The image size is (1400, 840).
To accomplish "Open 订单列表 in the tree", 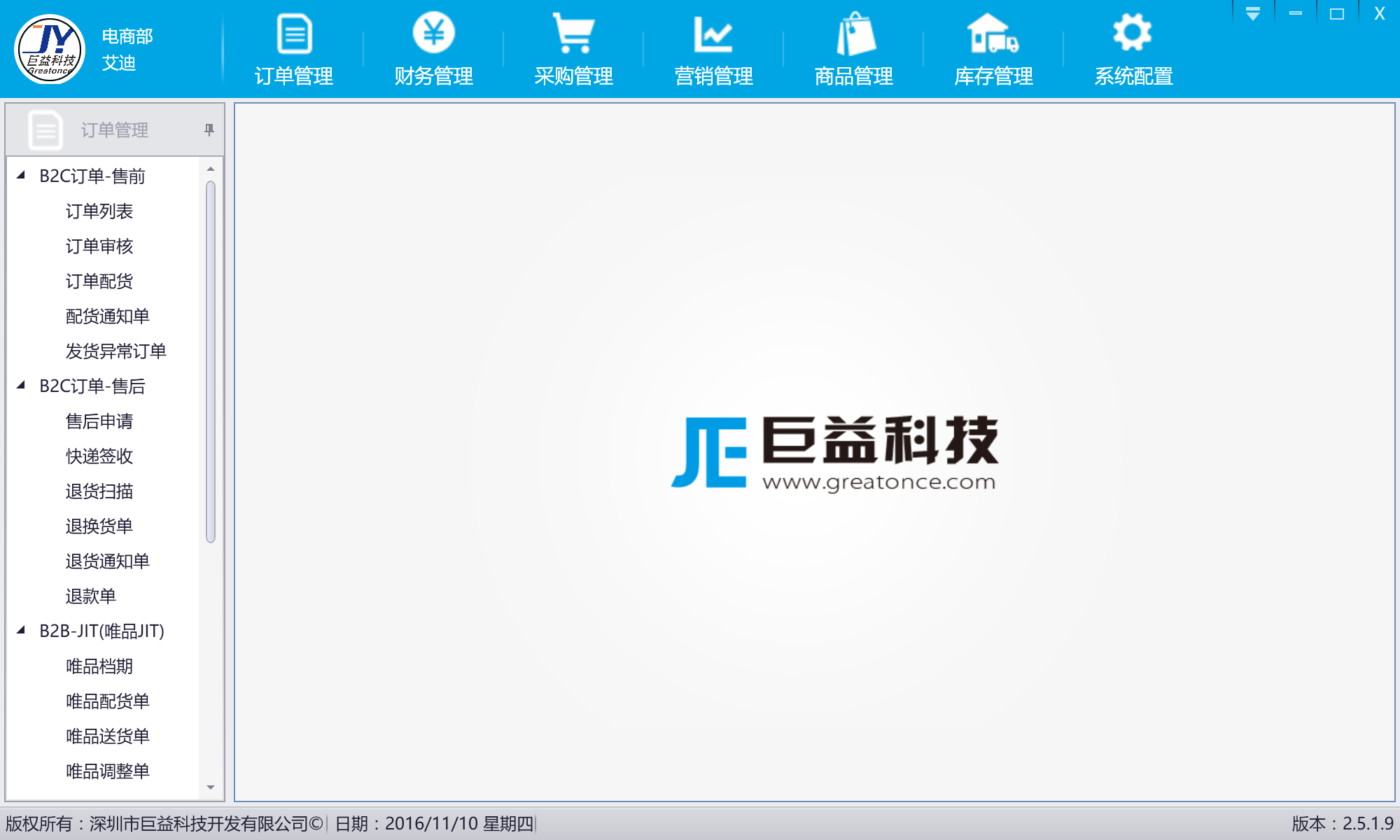I will [99, 211].
